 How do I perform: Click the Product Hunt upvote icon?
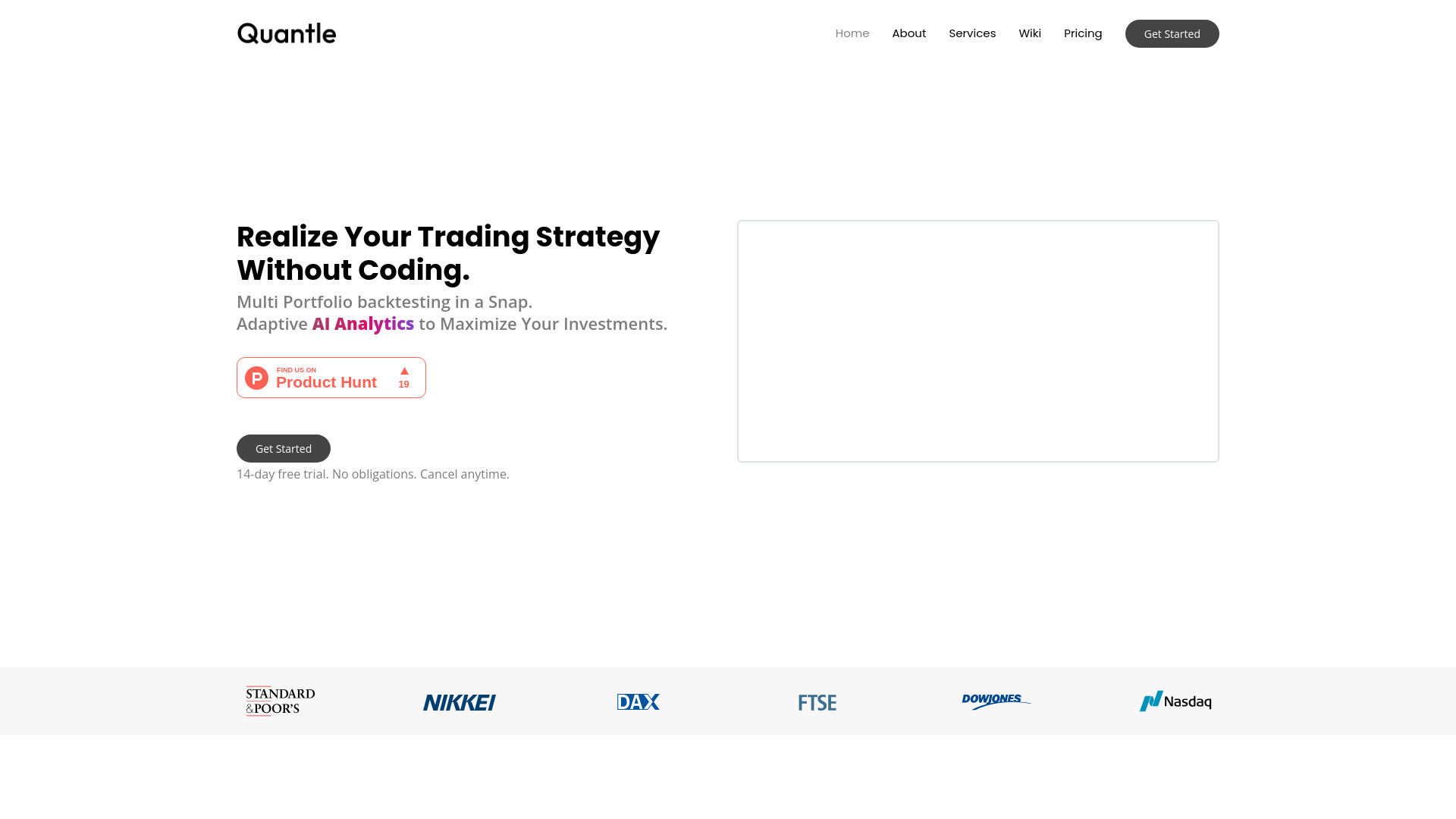point(404,371)
